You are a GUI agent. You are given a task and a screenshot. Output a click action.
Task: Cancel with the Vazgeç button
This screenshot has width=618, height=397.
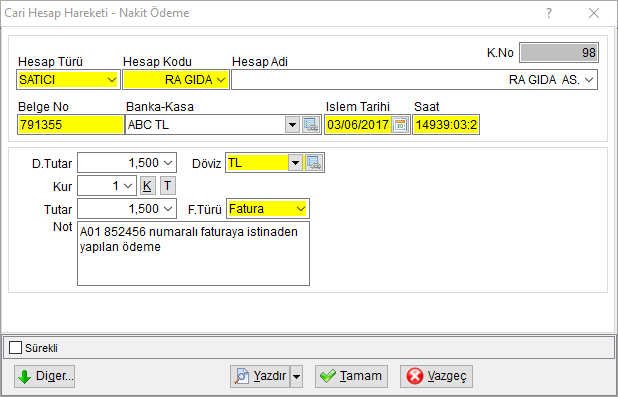(x=436, y=376)
